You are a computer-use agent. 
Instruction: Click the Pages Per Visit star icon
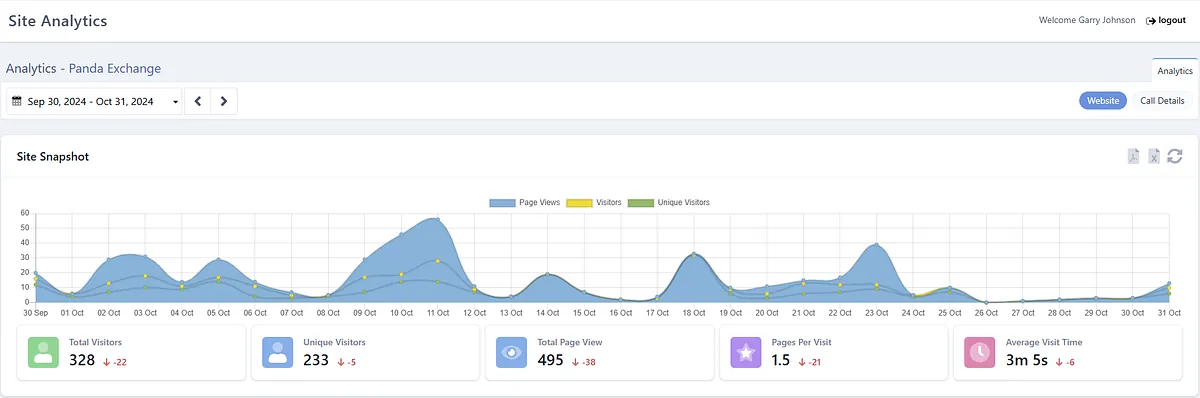tap(745, 352)
